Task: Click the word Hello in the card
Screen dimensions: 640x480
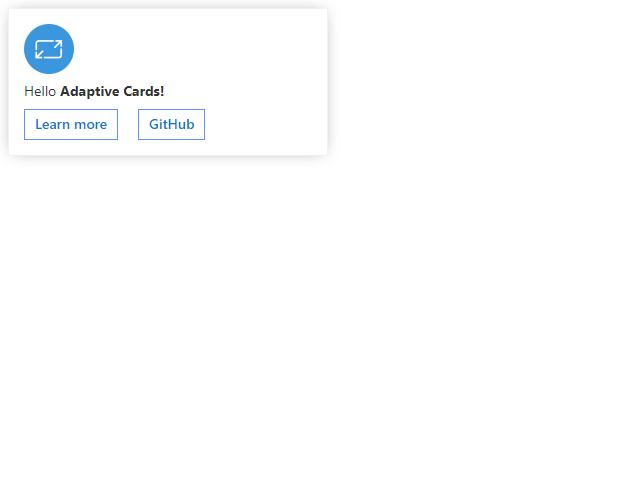Action: click(x=40, y=91)
